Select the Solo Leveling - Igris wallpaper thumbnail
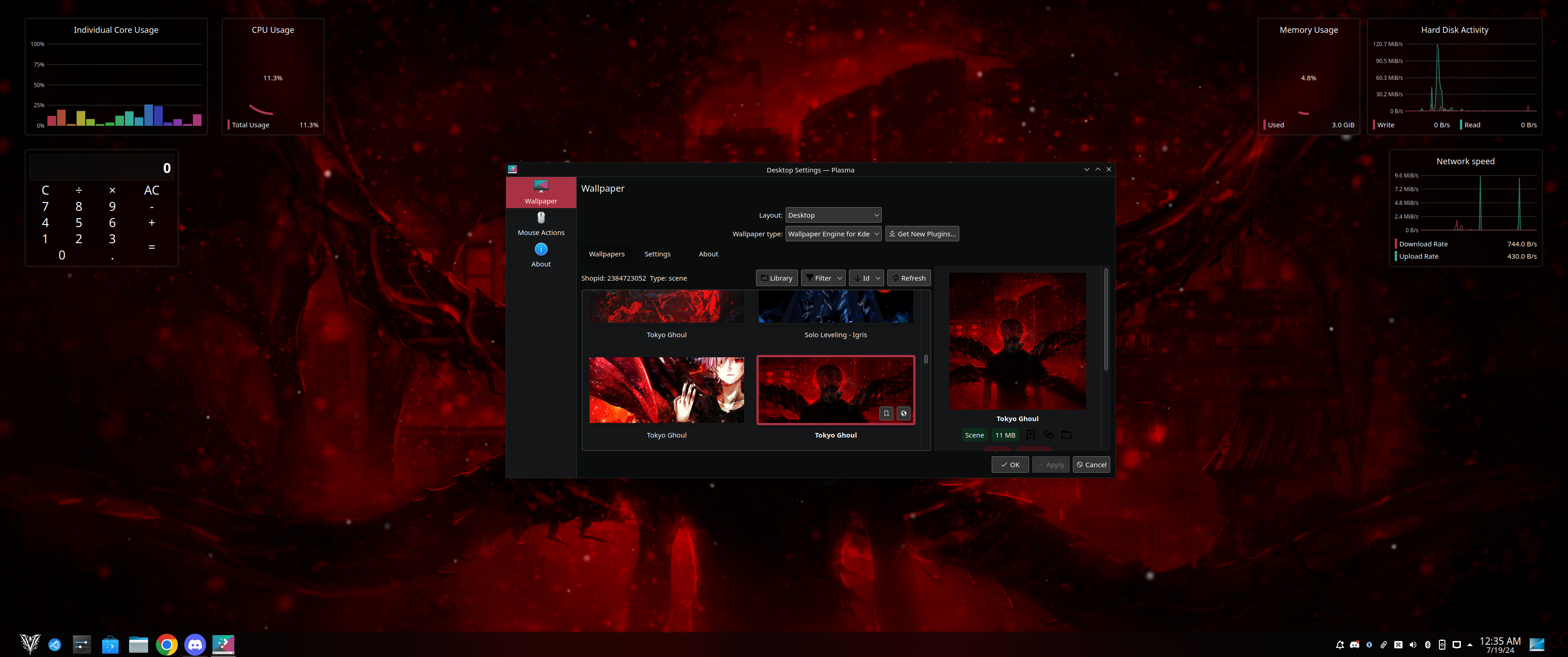 point(835,308)
